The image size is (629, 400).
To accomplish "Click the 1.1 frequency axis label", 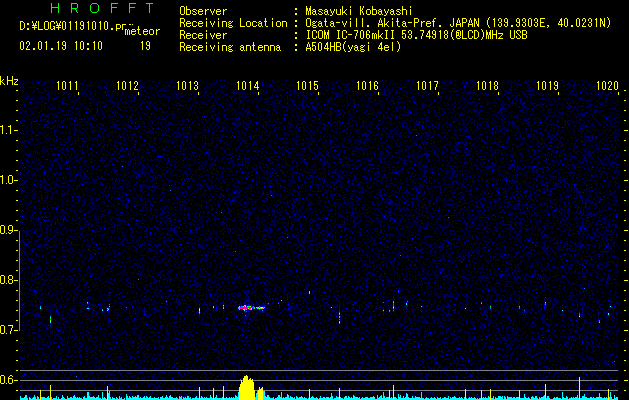I will [8, 130].
